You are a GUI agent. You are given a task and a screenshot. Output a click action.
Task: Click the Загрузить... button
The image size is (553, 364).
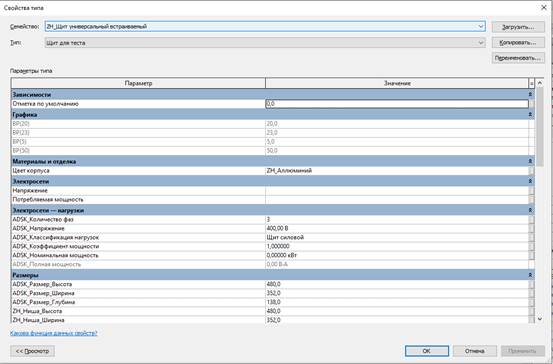pos(518,27)
